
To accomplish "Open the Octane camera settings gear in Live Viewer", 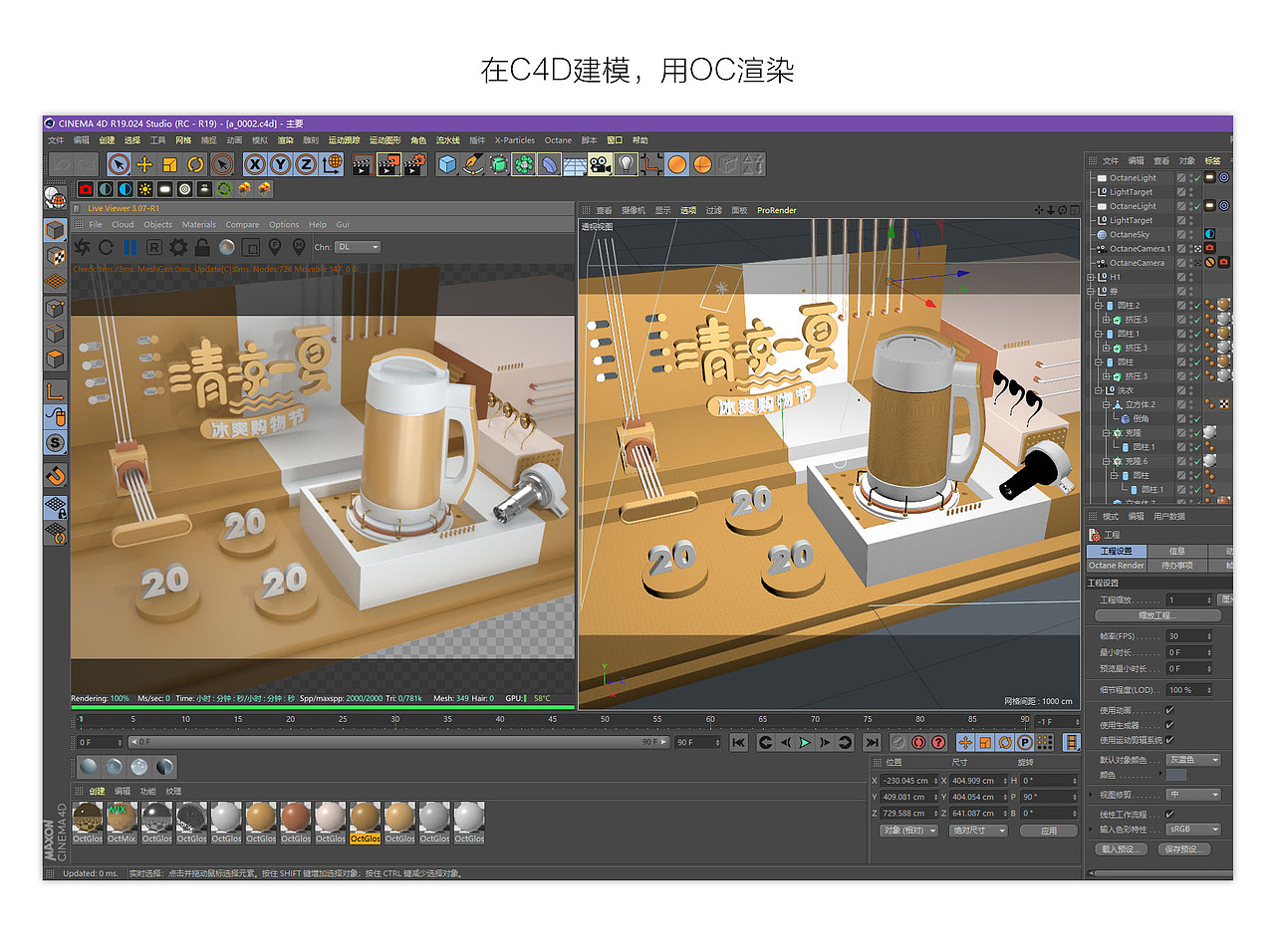I will click(179, 246).
